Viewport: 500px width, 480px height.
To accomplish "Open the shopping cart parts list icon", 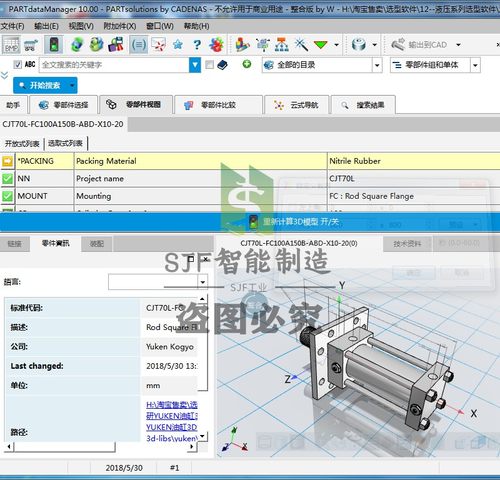I will tap(31, 45).
